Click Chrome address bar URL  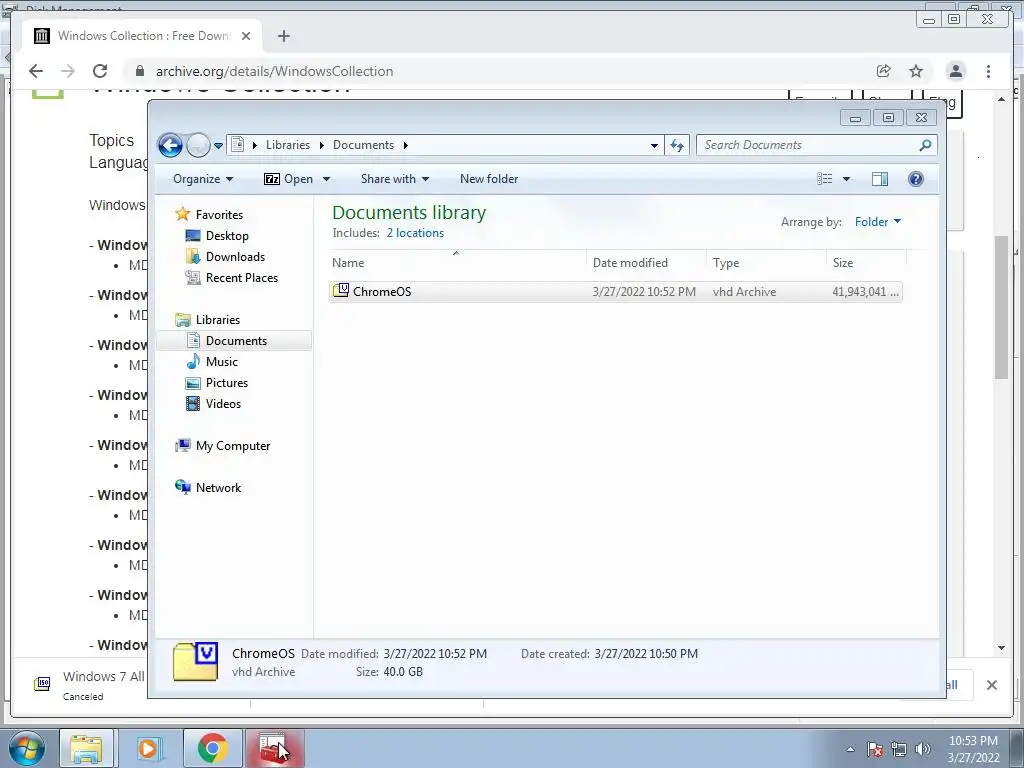tap(274, 71)
